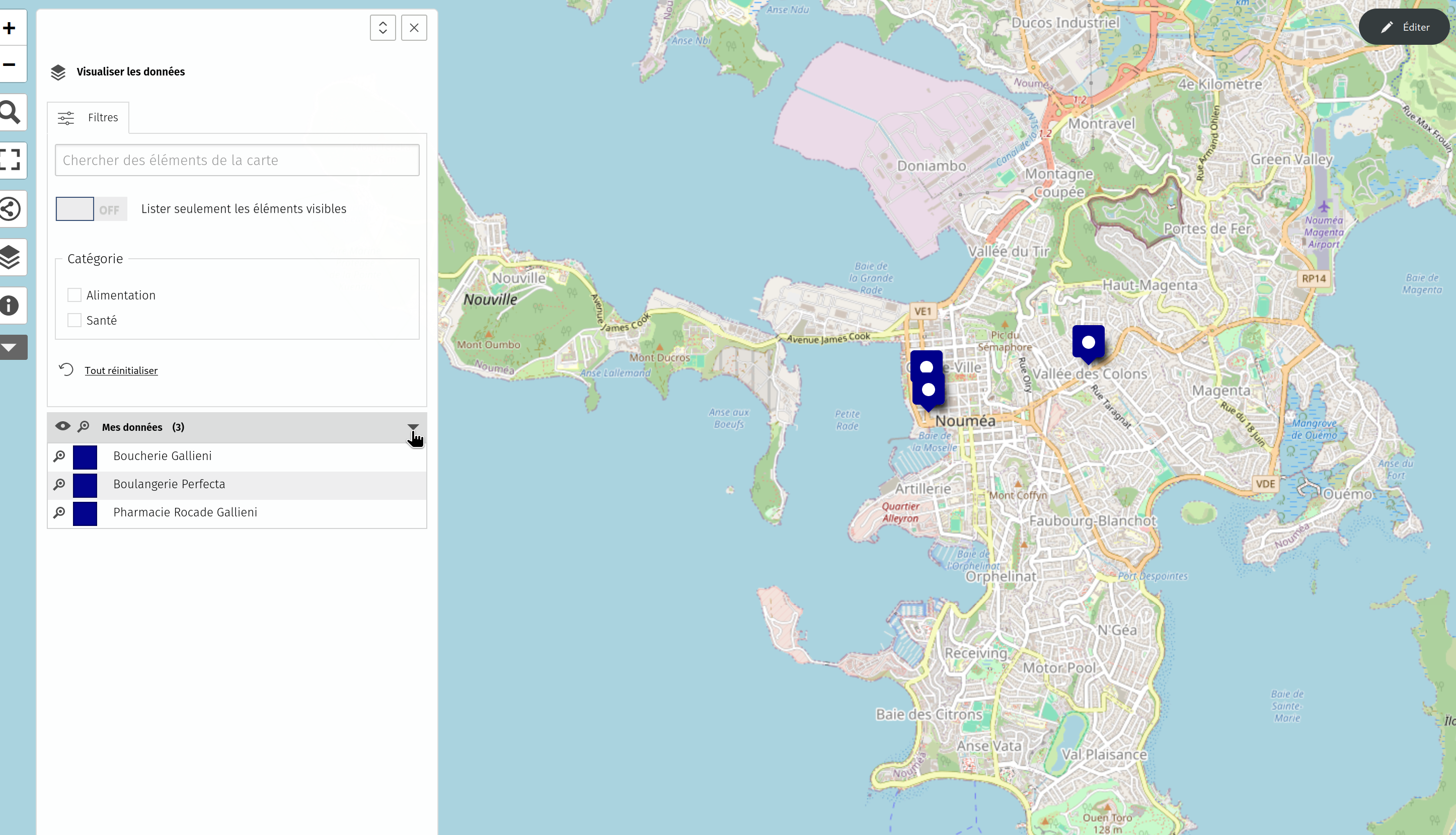The width and height of the screenshot is (1456, 835).
Task: Click the panel resize up-down arrows
Action: (382, 28)
